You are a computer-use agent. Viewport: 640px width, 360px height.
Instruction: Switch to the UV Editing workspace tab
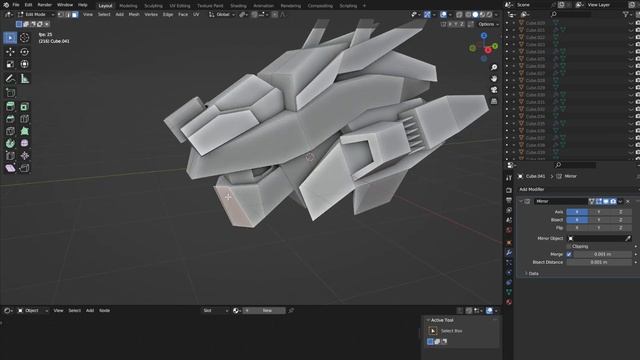pos(180,6)
